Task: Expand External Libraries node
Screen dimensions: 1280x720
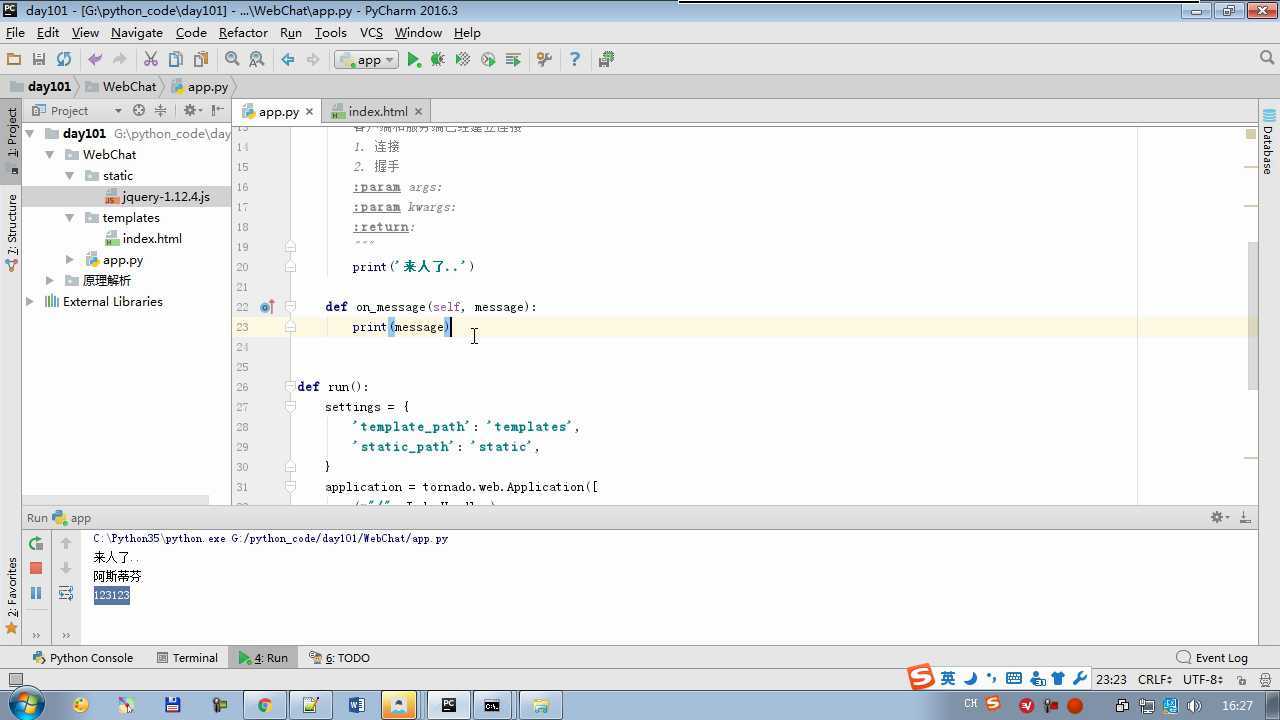Action: coord(30,301)
